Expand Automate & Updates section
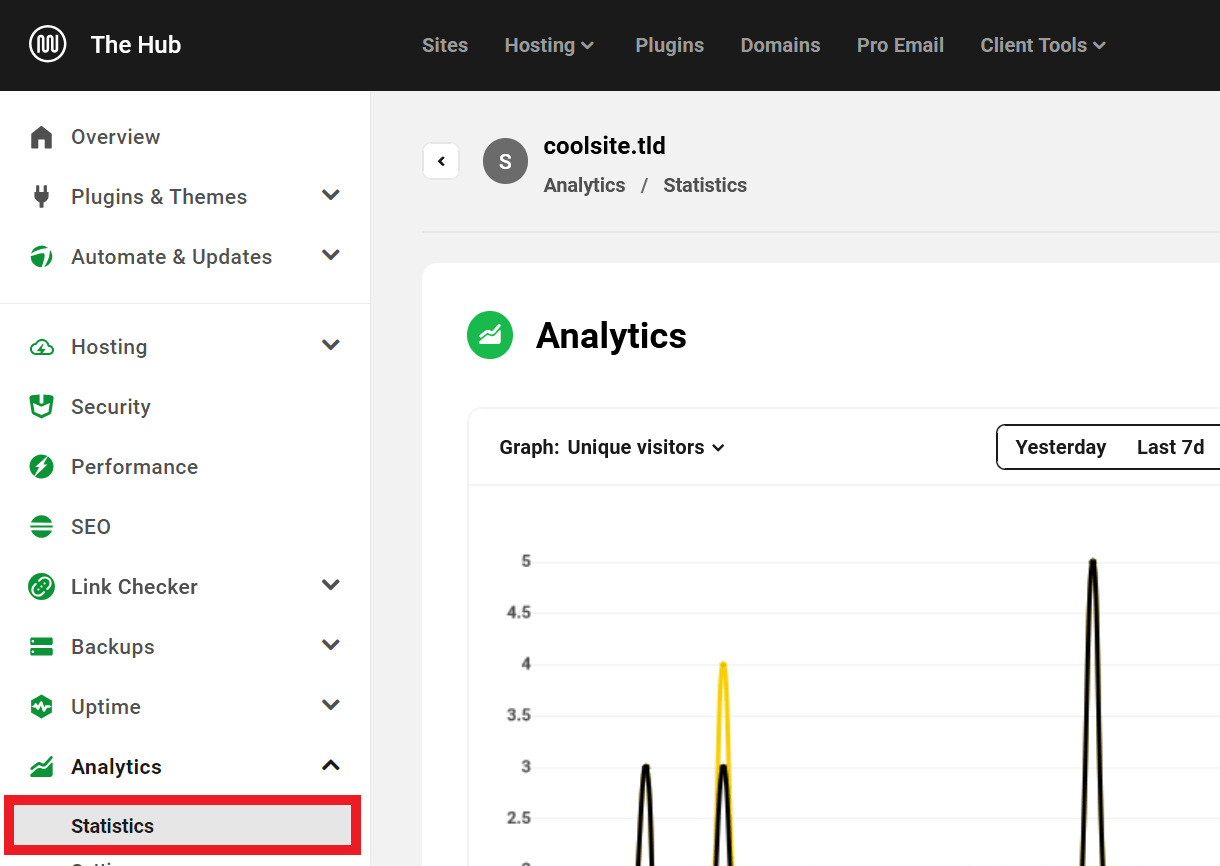1220x866 pixels. point(331,256)
